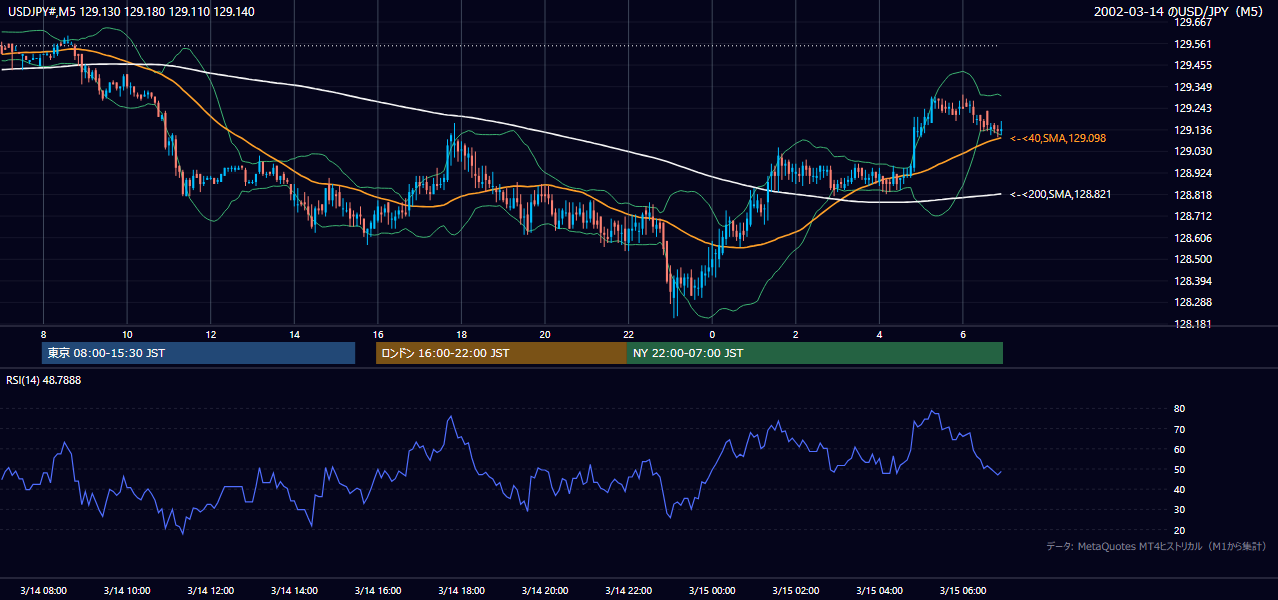
Task: Click the 128.288 price axis label
Action: [1193, 302]
